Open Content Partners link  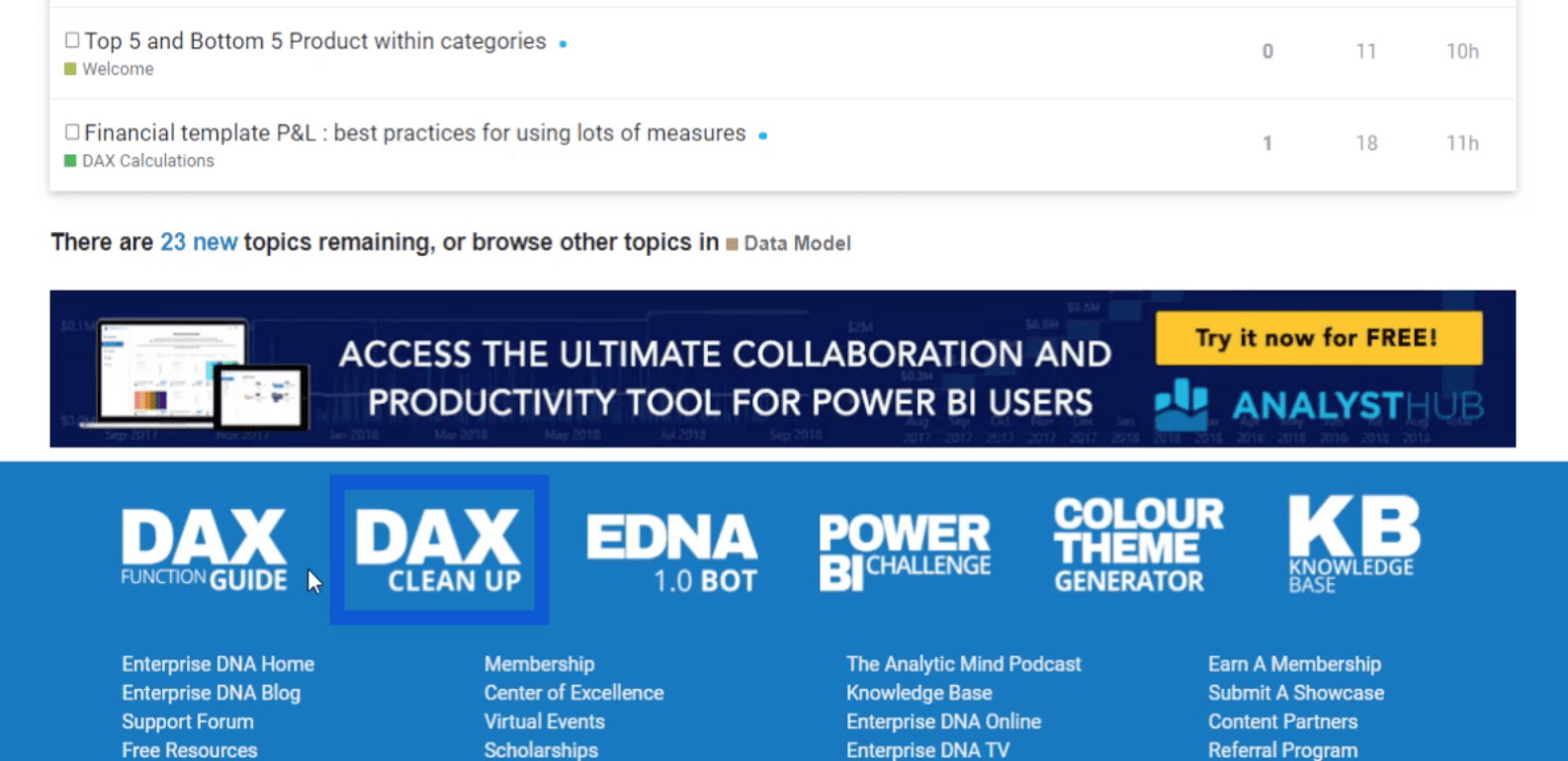pyautogui.click(x=1283, y=721)
